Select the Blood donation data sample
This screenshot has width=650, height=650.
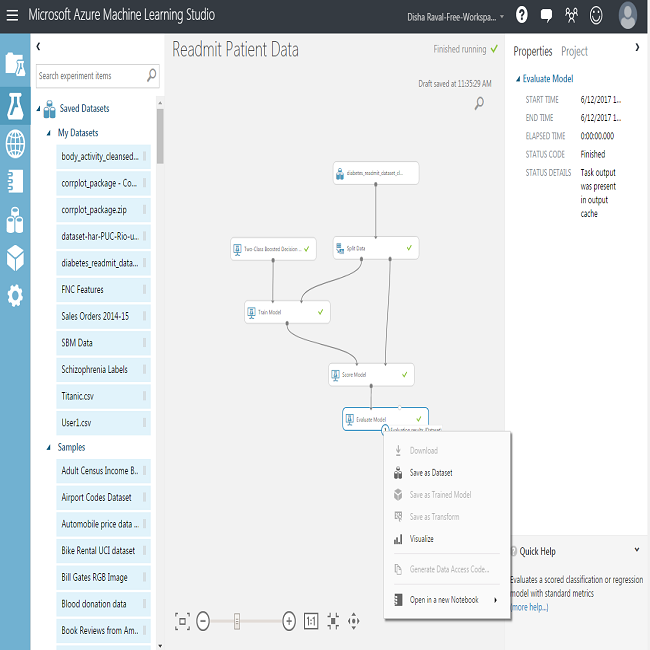[103, 604]
